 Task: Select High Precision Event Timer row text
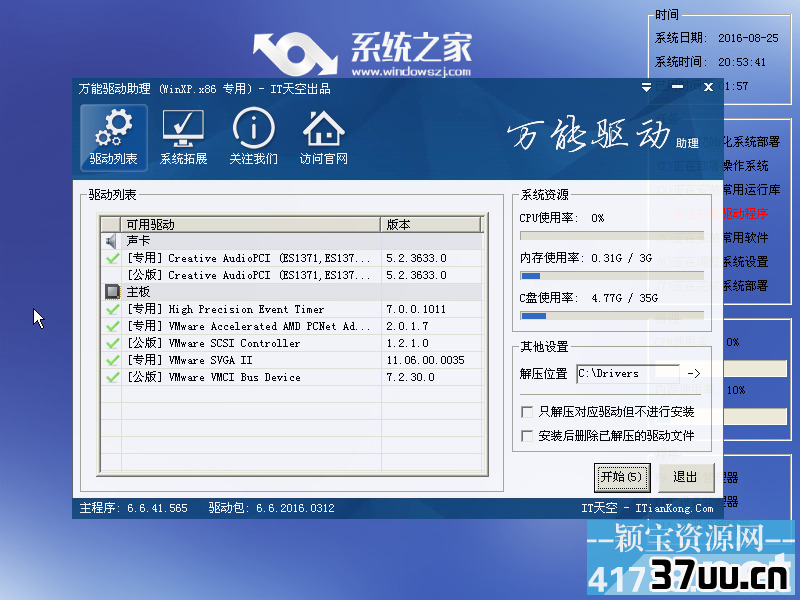point(226,309)
